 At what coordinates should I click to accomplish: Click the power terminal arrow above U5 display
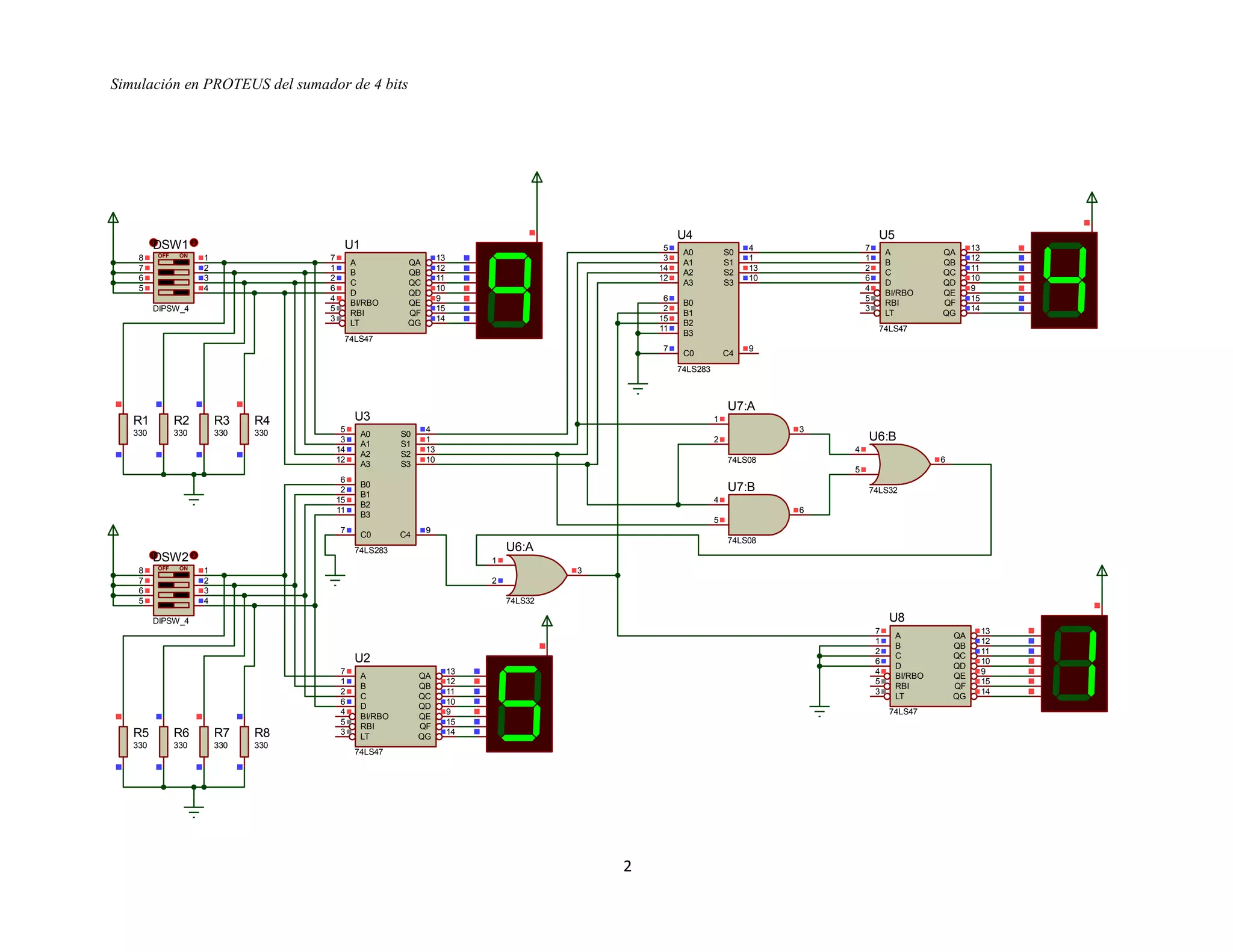click(x=1092, y=197)
